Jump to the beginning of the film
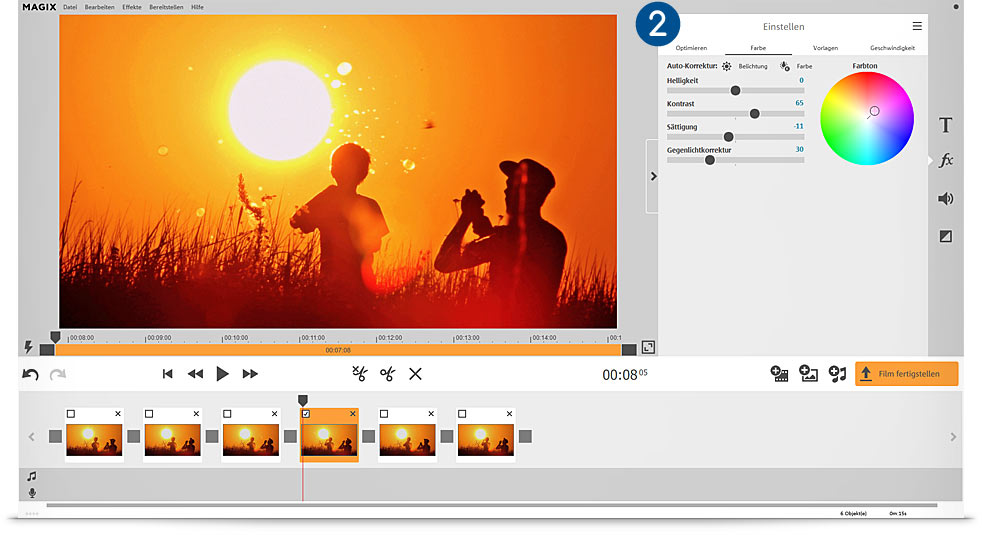 (167, 374)
